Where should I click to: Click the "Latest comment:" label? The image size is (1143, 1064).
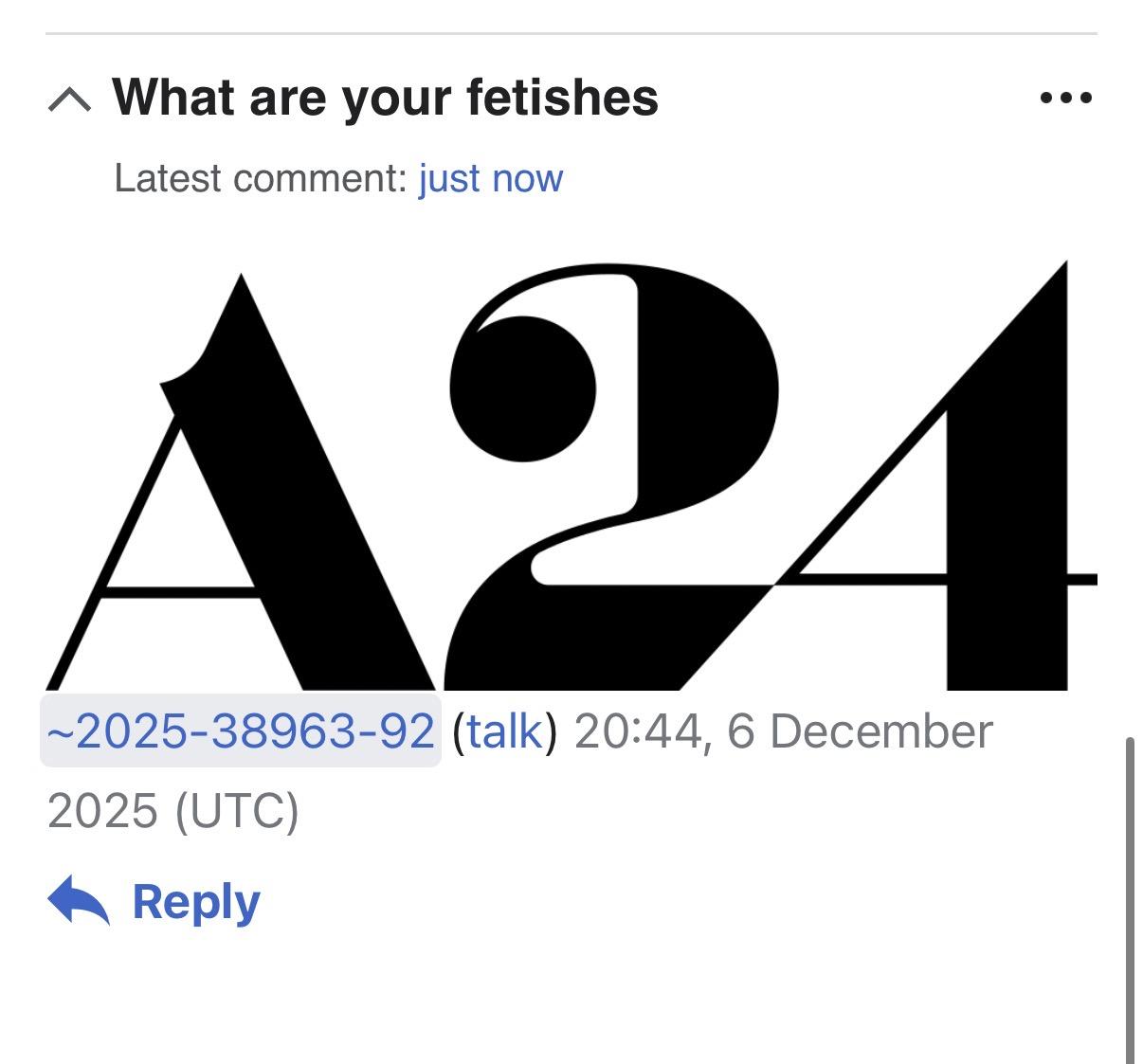pyautogui.click(x=261, y=178)
